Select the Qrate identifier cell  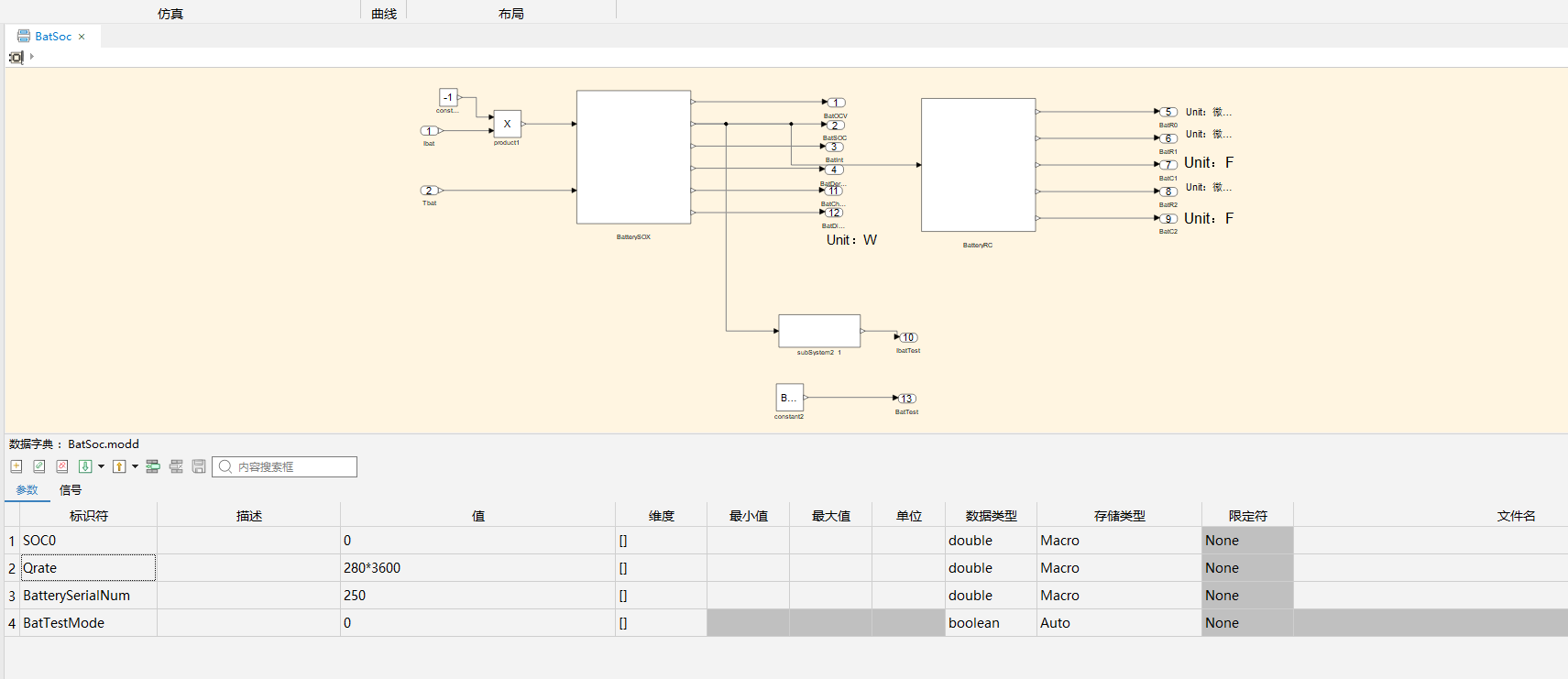click(89, 568)
